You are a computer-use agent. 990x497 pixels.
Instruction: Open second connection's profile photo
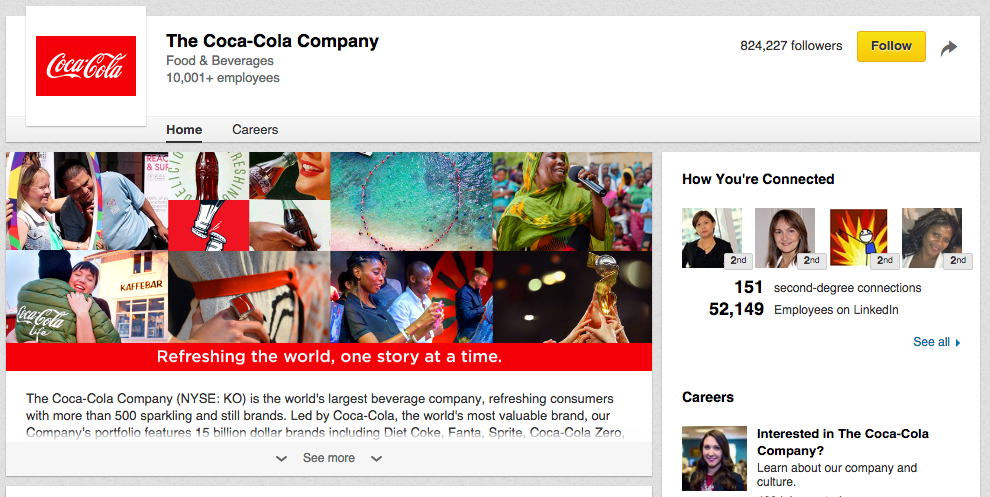(x=784, y=238)
